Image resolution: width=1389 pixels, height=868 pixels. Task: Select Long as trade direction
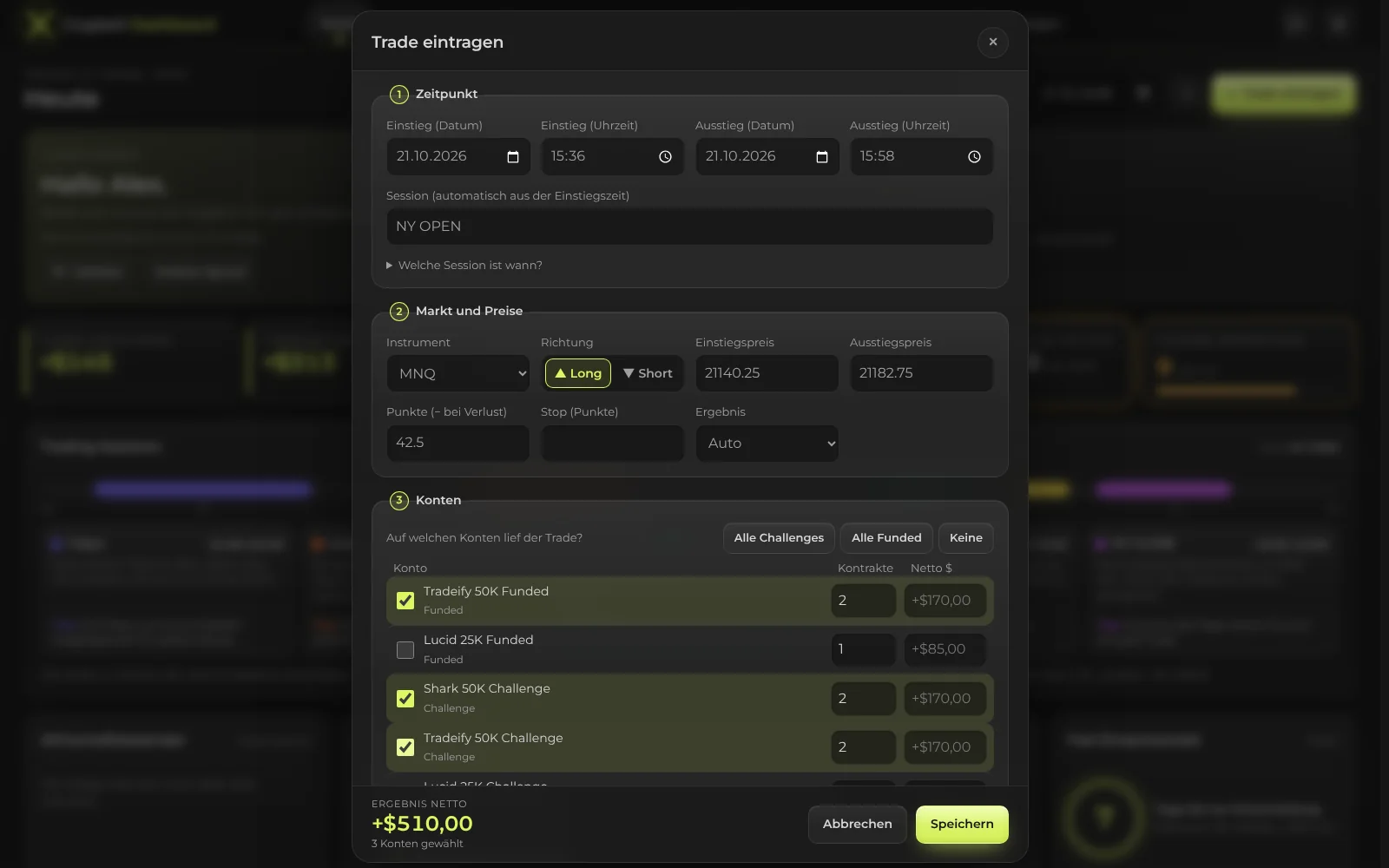pyautogui.click(x=578, y=373)
